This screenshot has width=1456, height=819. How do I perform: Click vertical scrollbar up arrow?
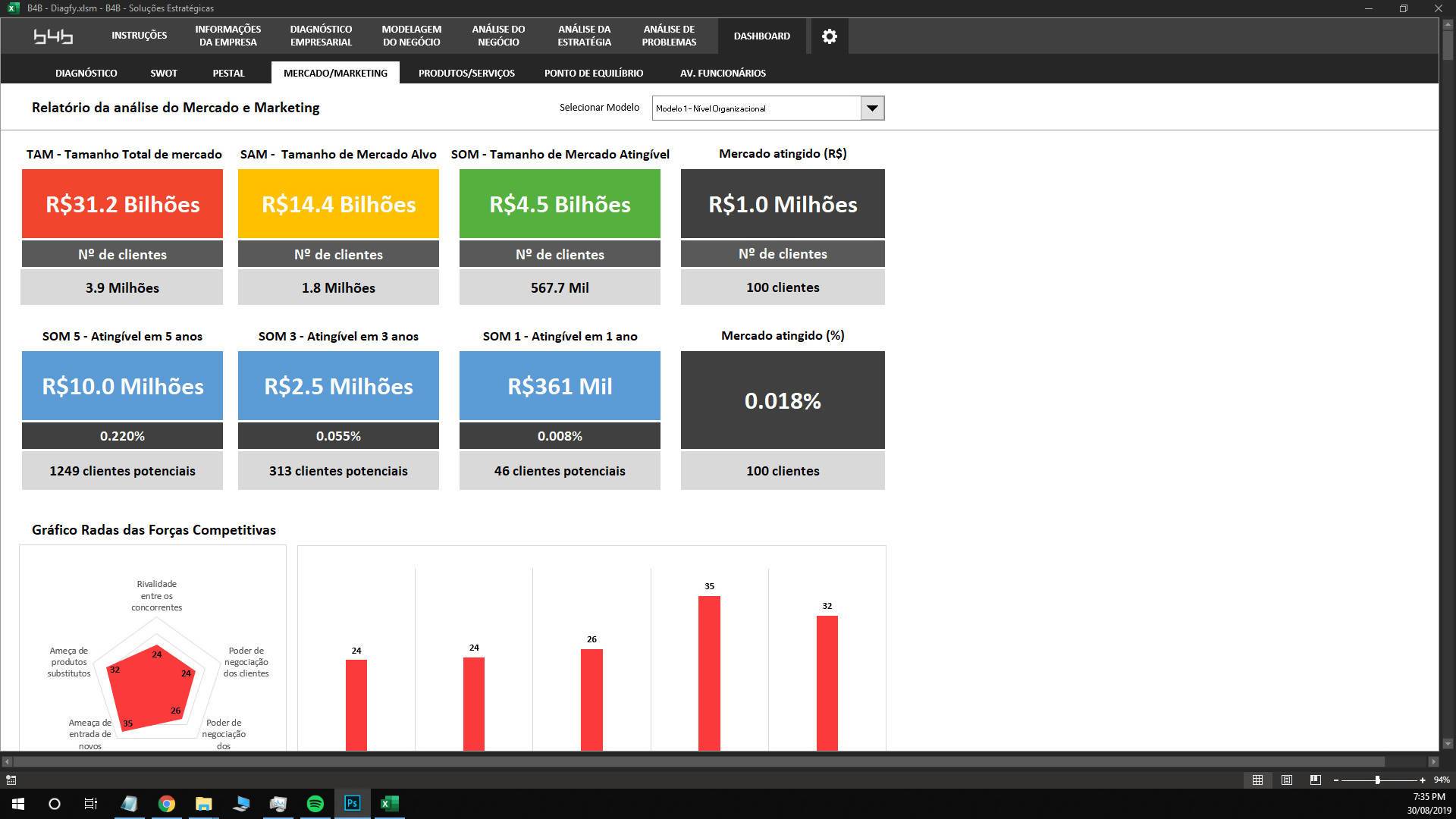tap(1447, 25)
